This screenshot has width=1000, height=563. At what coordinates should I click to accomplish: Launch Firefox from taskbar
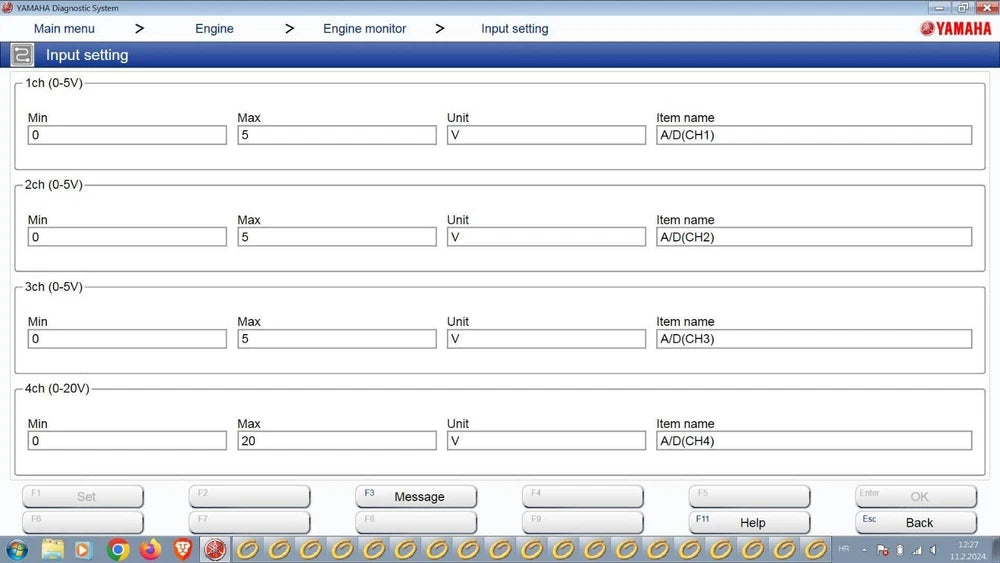[151, 549]
